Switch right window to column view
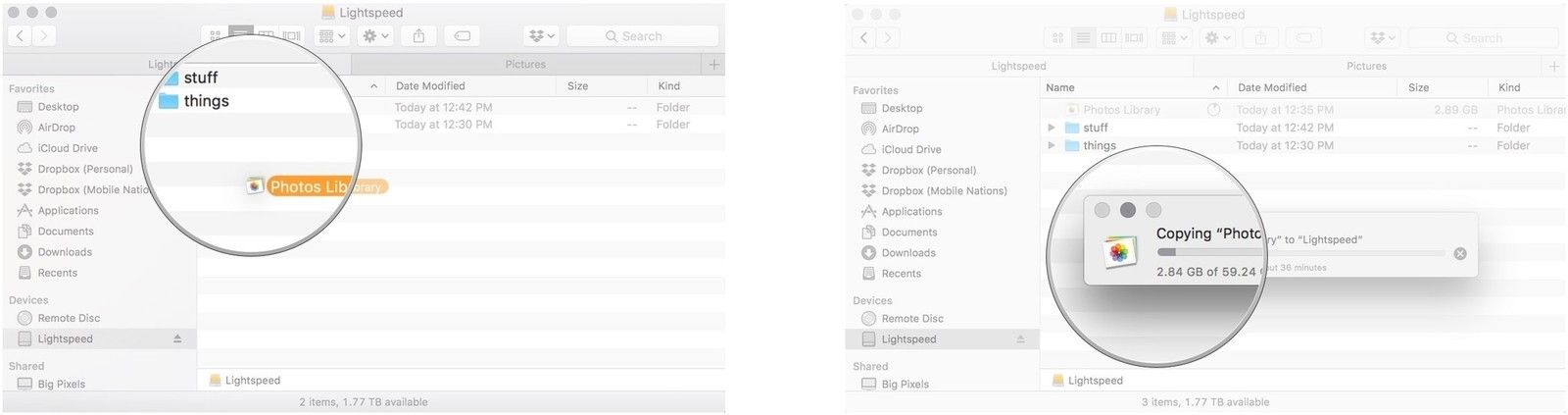 [x=1108, y=38]
